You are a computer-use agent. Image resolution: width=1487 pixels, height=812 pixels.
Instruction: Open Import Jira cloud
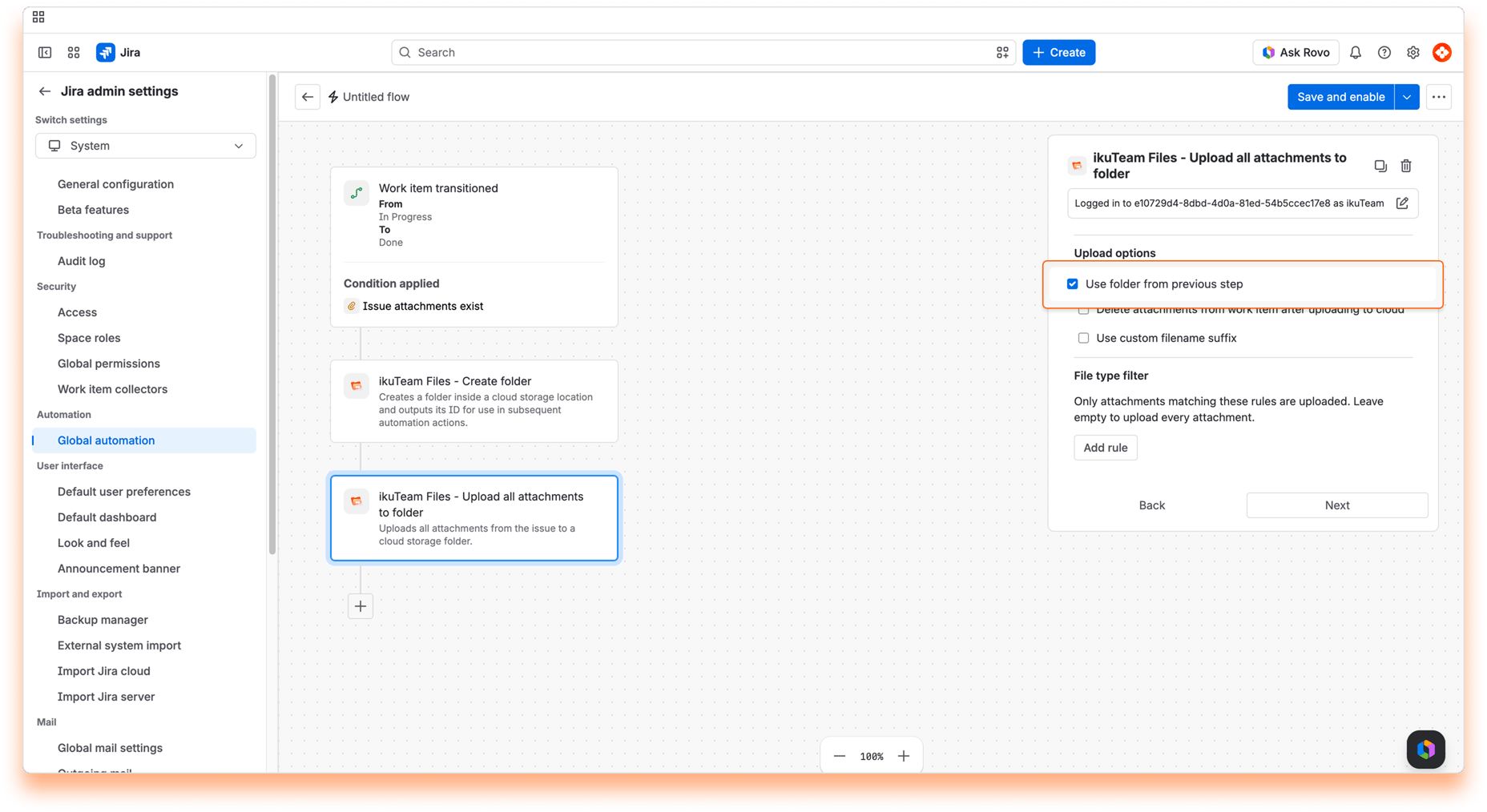(104, 671)
